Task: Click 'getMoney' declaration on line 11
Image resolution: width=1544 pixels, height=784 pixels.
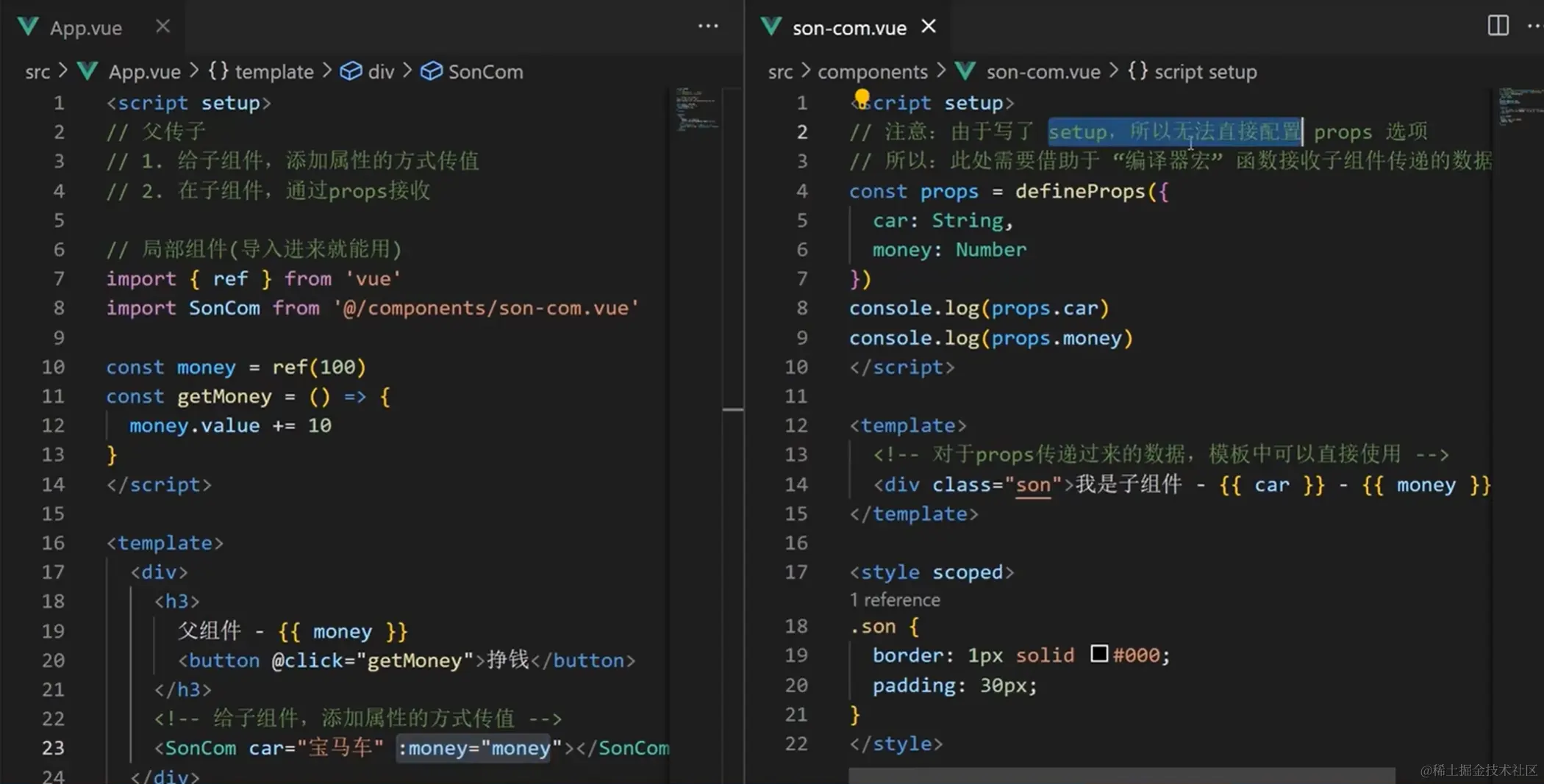Action: pos(224,398)
